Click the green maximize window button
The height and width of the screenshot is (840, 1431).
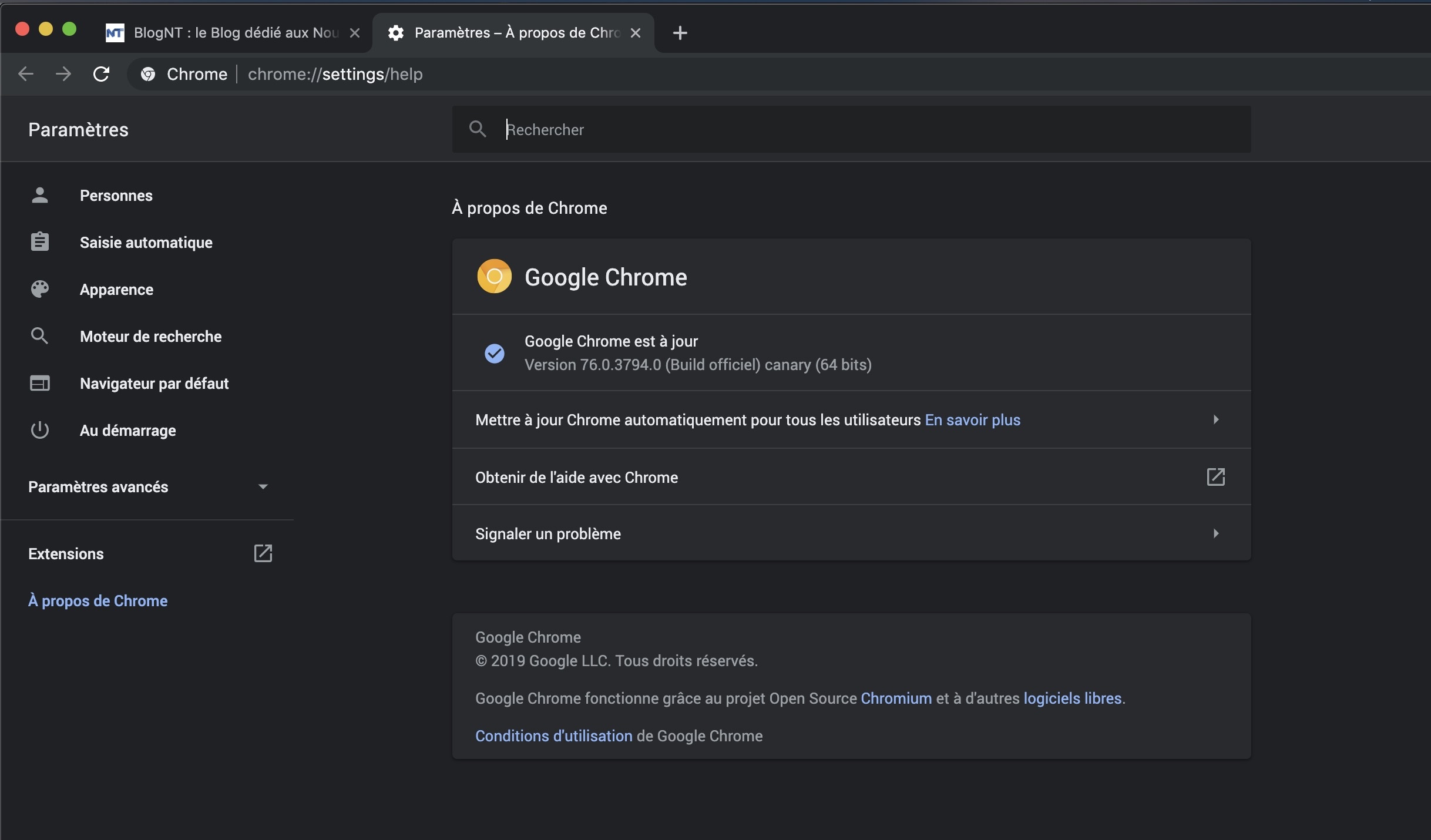[x=69, y=29]
